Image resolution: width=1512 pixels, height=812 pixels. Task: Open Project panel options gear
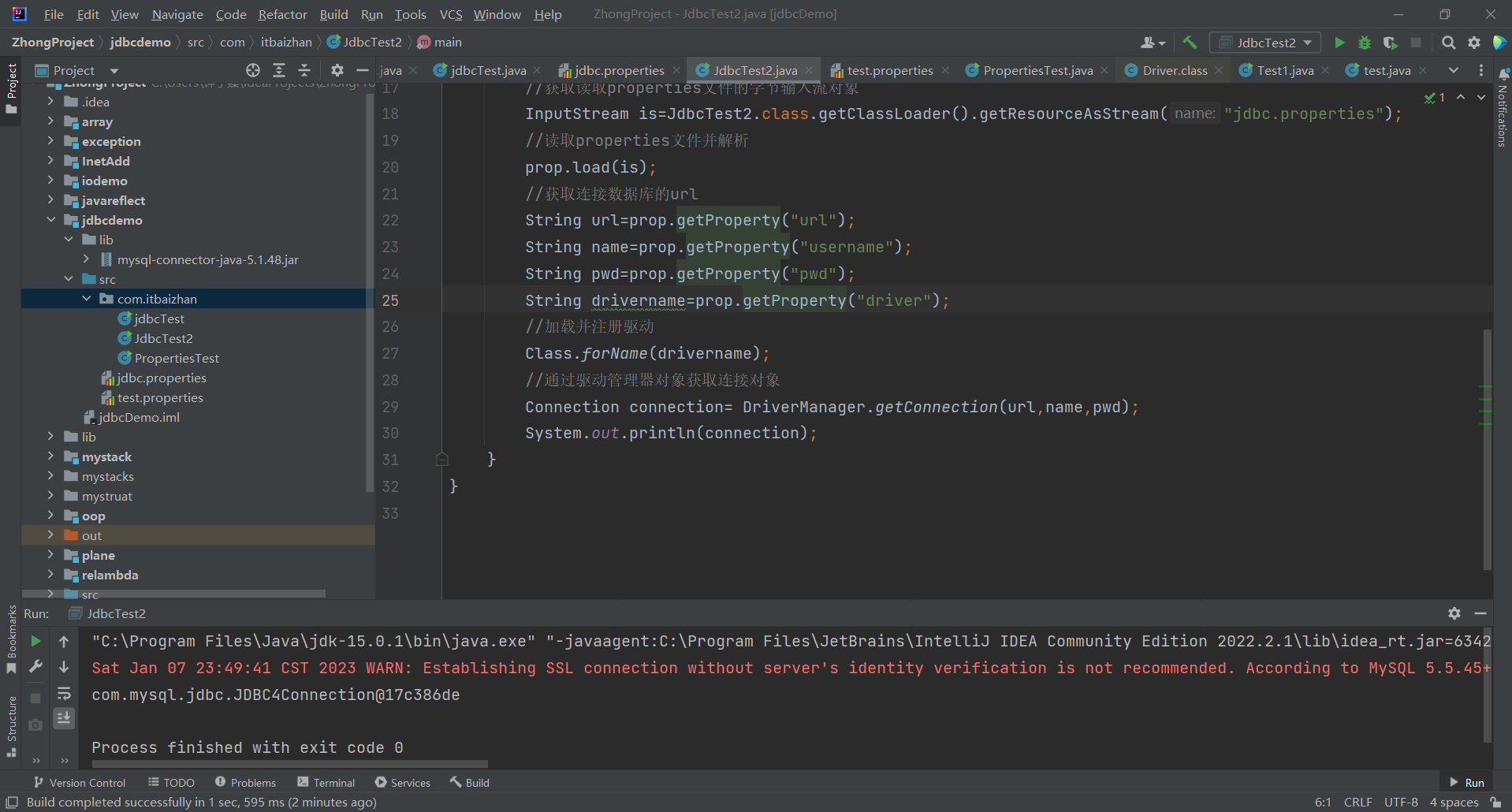pyautogui.click(x=337, y=70)
